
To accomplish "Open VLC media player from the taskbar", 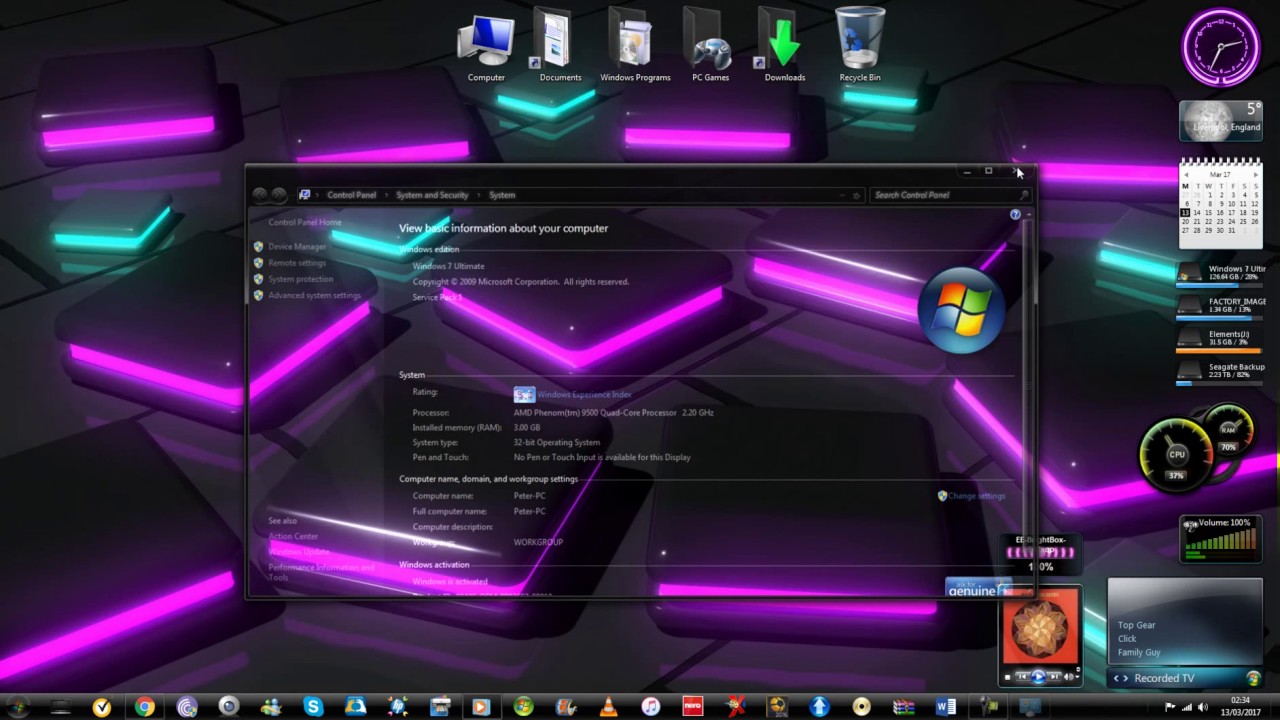I will click(608, 707).
